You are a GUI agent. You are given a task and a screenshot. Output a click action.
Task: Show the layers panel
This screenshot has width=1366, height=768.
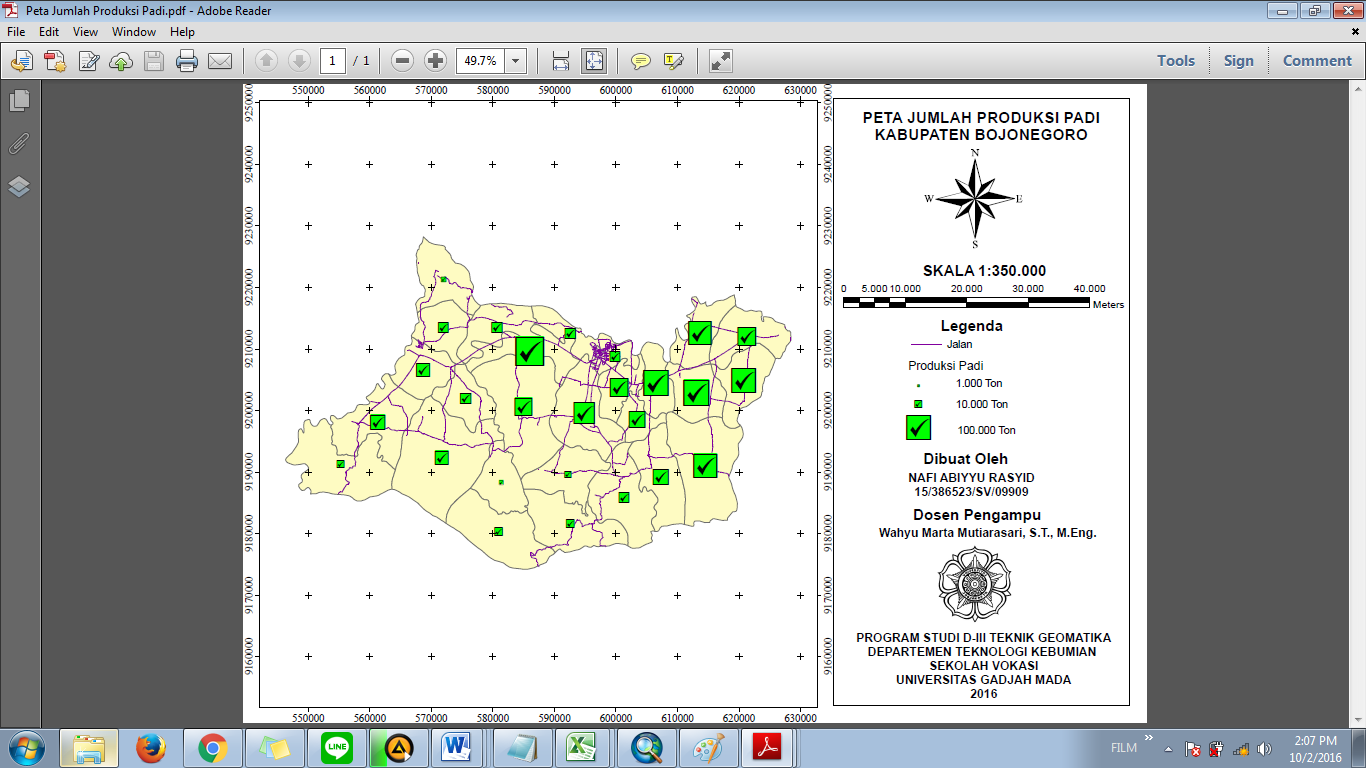click(x=19, y=187)
